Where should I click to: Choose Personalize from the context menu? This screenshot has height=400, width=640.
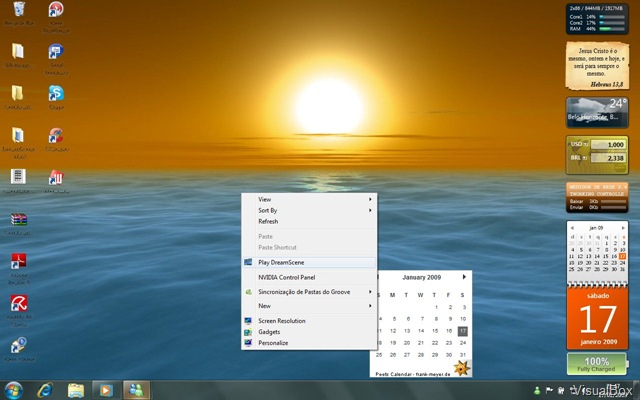click(309, 343)
